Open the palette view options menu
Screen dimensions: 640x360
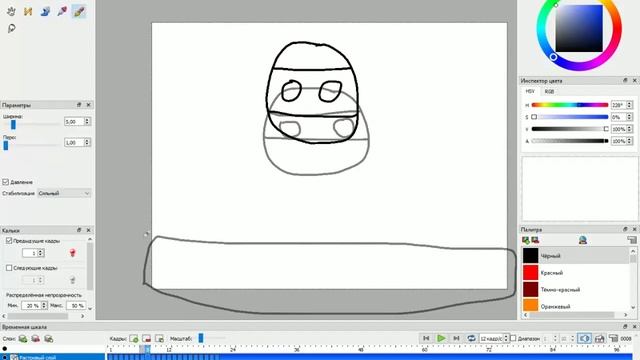pyautogui.click(x=632, y=240)
